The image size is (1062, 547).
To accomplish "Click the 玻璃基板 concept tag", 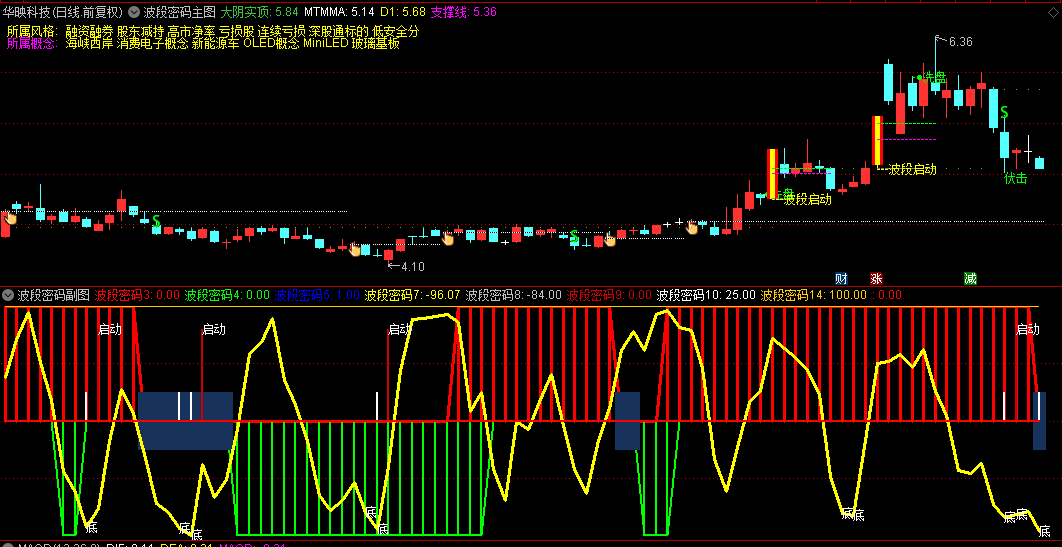I will [x=375, y=43].
